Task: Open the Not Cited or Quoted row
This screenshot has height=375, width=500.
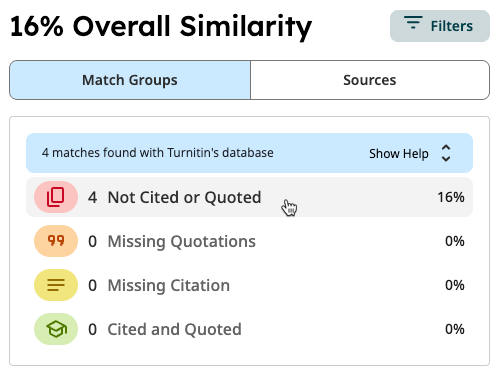Action: (249, 197)
